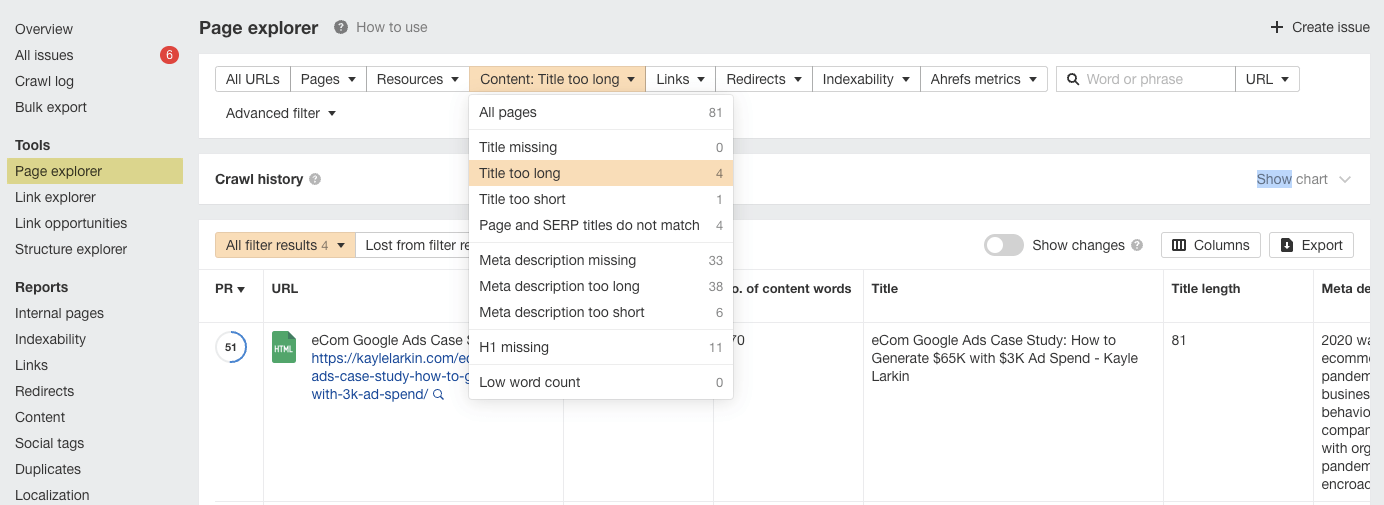The width and height of the screenshot is (1384, 505).
Task: Choose Page and SERP titles do not match
Action: click(601, 225)
